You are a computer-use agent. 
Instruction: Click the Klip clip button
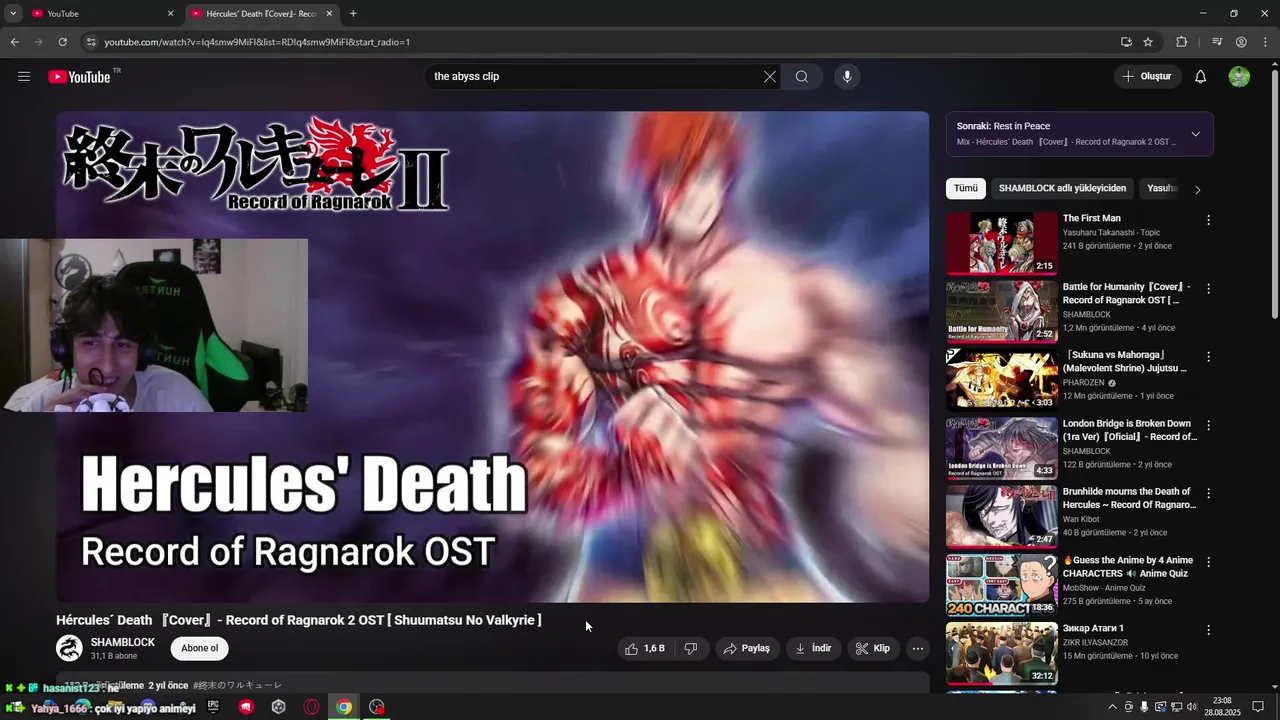pos(872,649)
